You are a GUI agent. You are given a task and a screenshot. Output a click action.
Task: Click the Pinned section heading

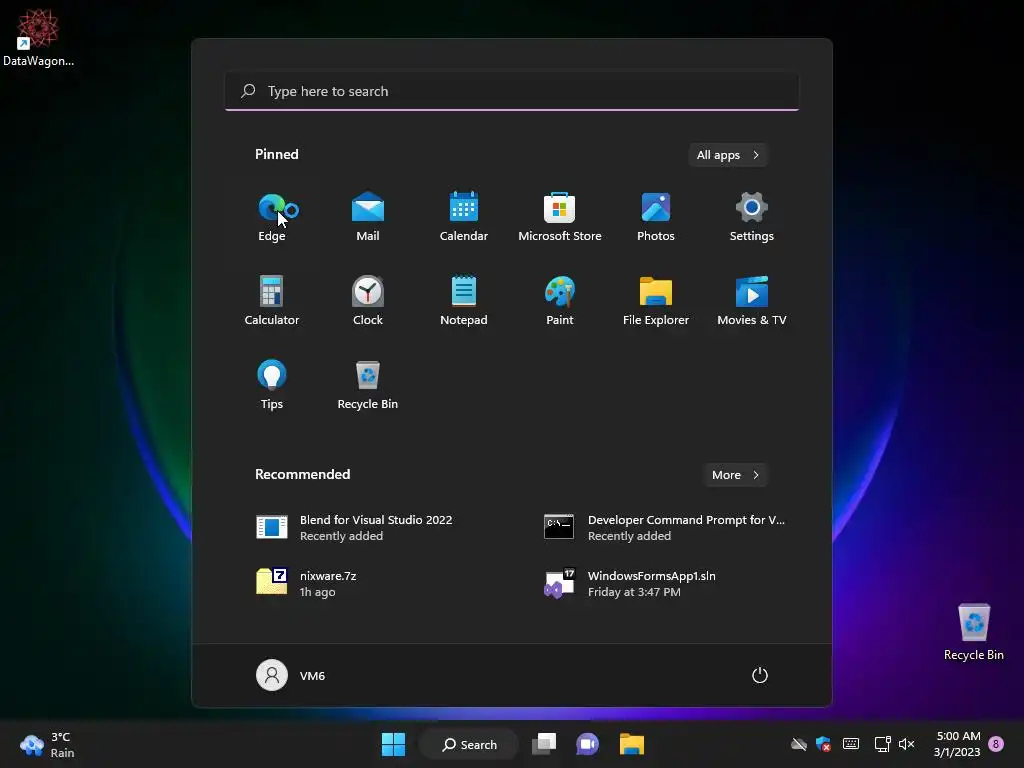point(277,154)
